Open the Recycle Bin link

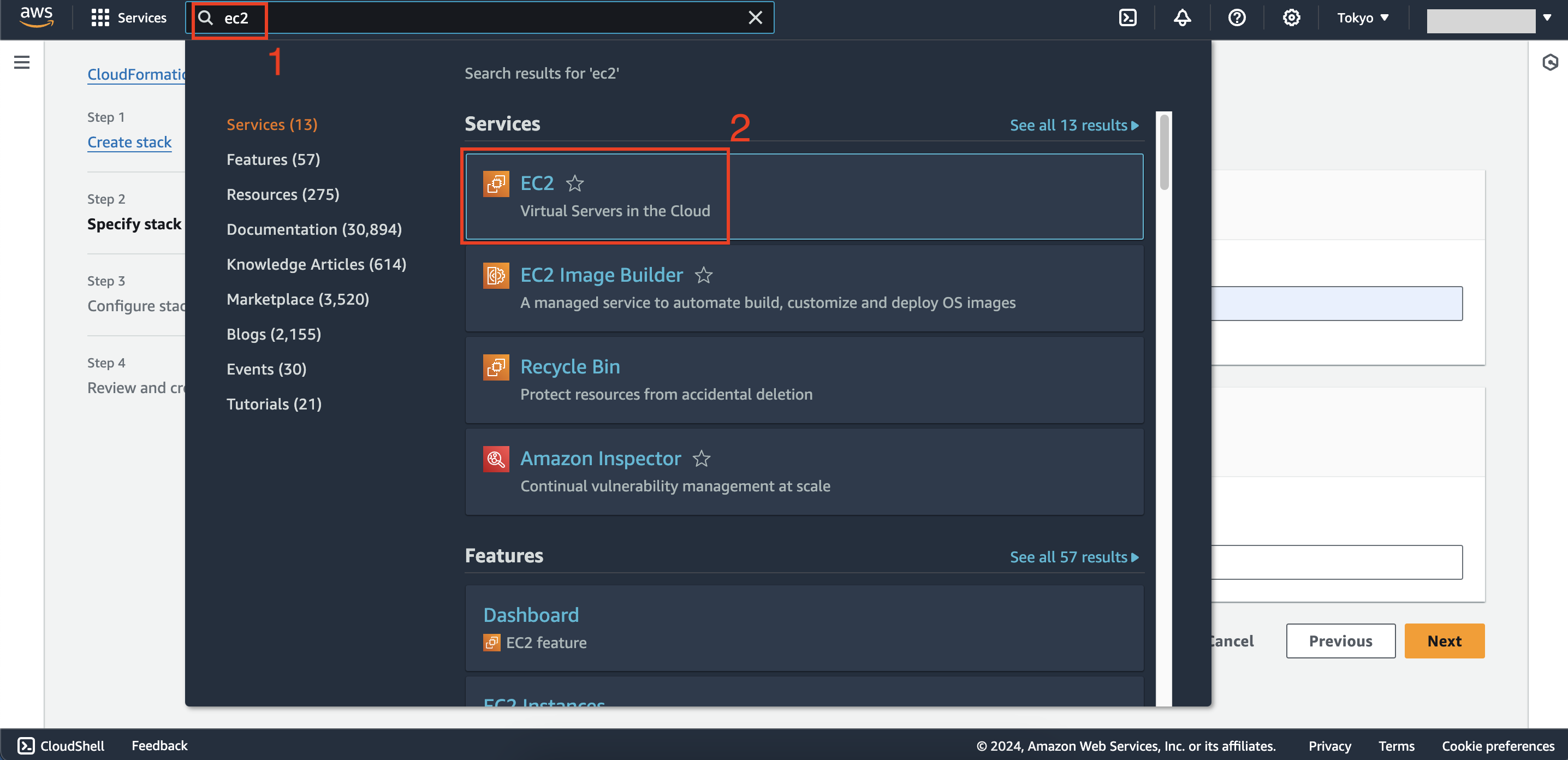tap(570, 366)
